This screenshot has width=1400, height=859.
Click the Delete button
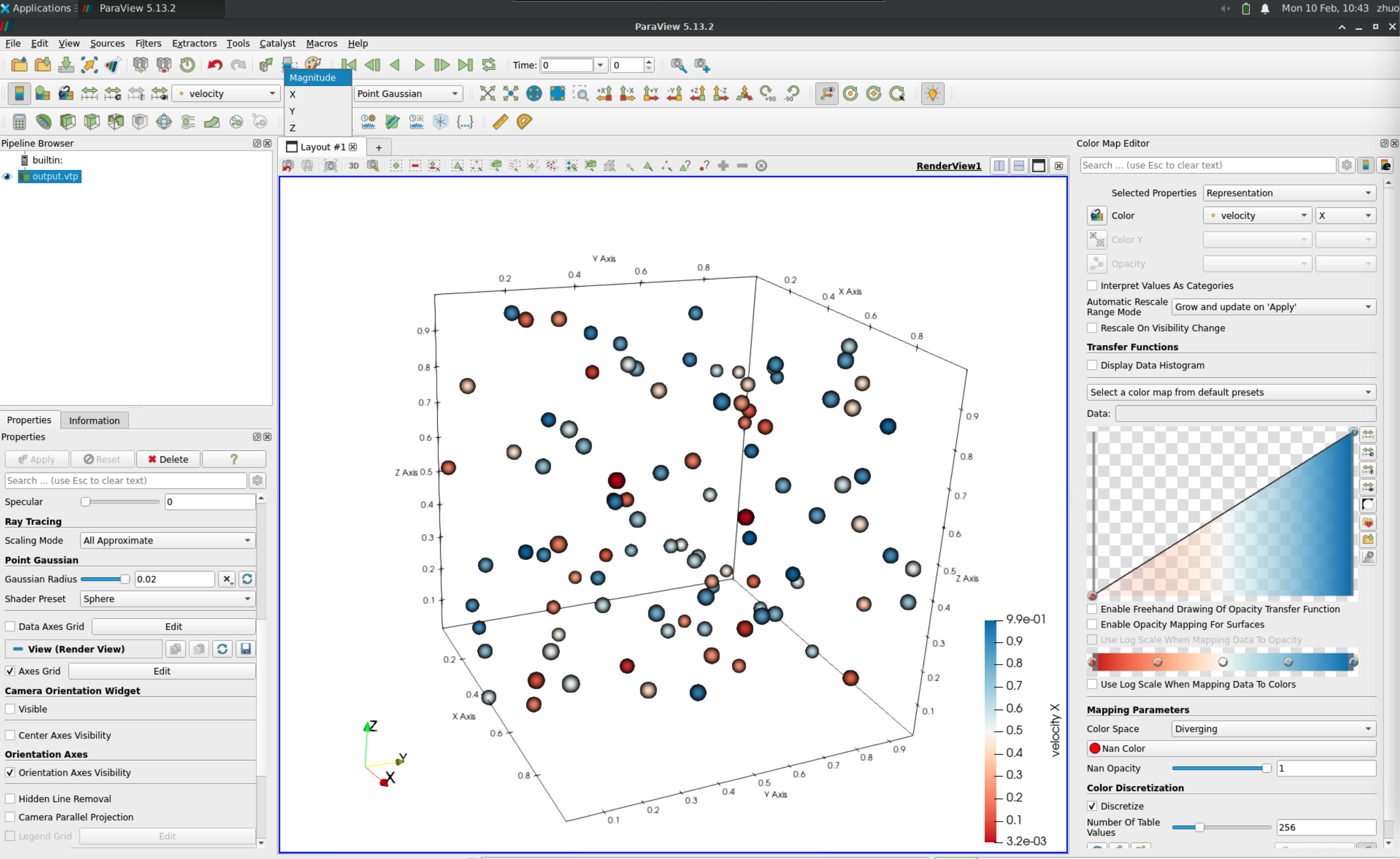click(168, 459)
